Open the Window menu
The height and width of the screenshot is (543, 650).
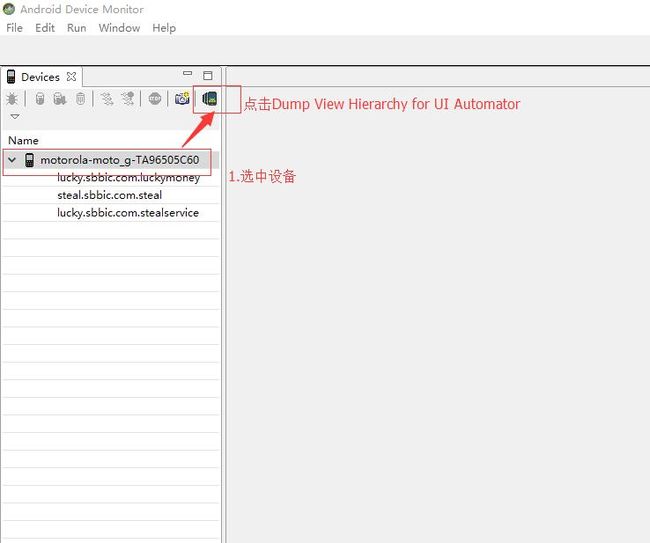click(x=119, y=28)
